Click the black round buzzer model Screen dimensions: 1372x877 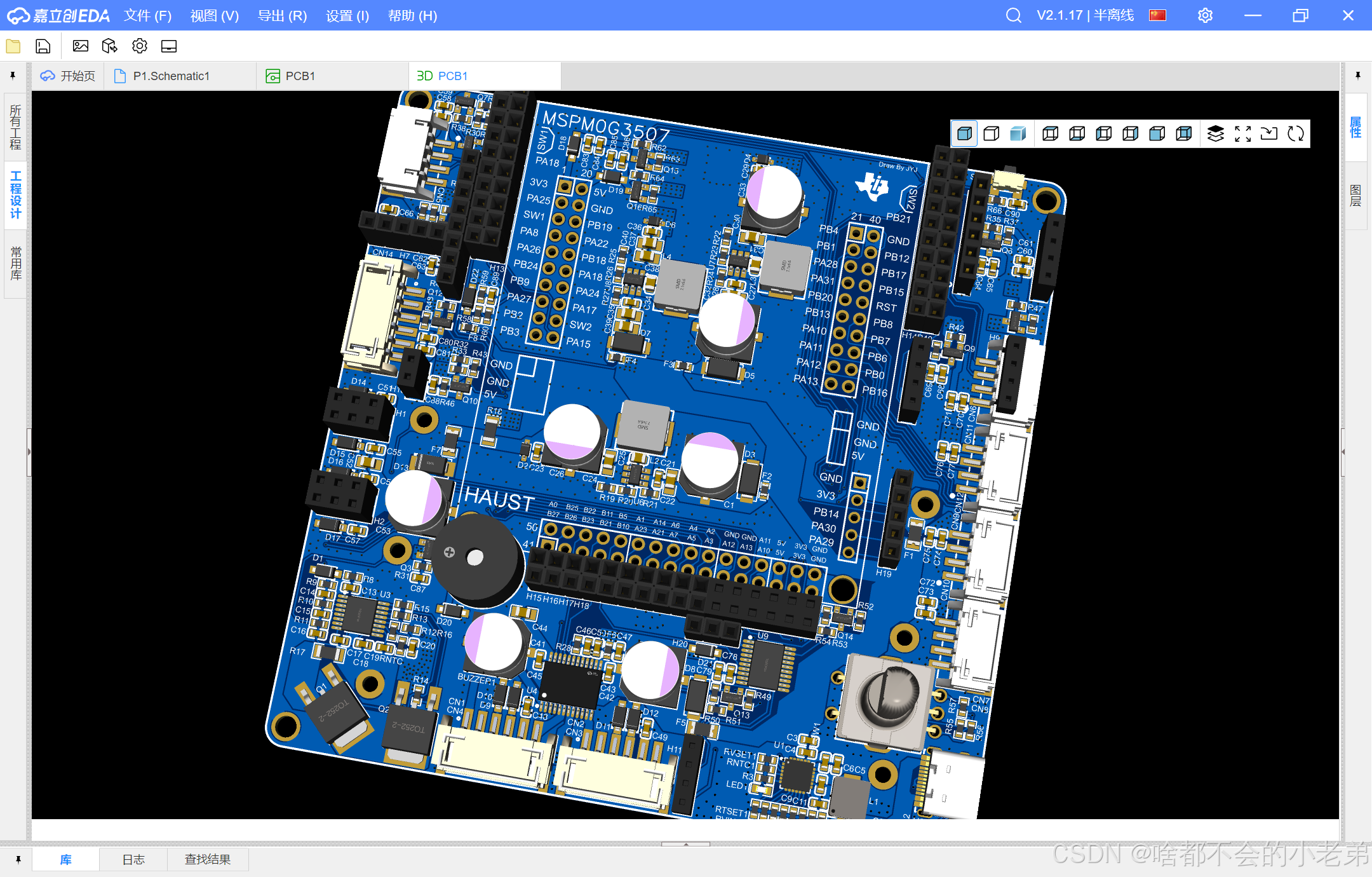pyautogui.click(x=478, y=561)
